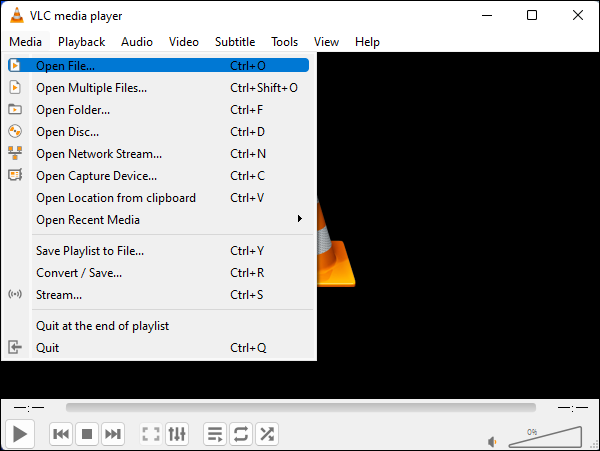Show extended settings panel
The width and height of the screenshot is (600, 451).
click(177, 434)
